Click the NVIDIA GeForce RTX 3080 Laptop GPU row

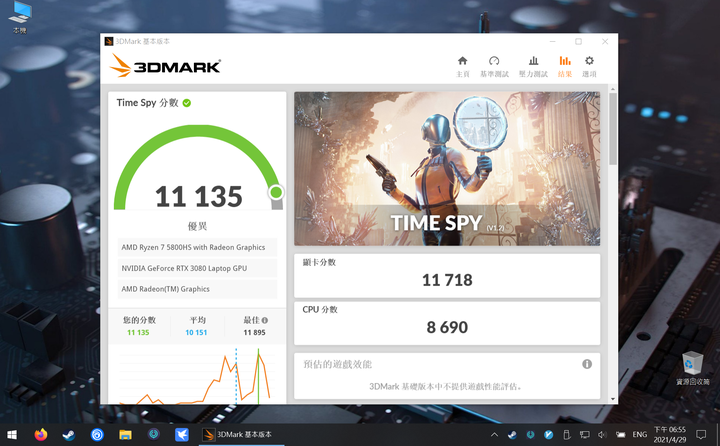tap(197, 268)
